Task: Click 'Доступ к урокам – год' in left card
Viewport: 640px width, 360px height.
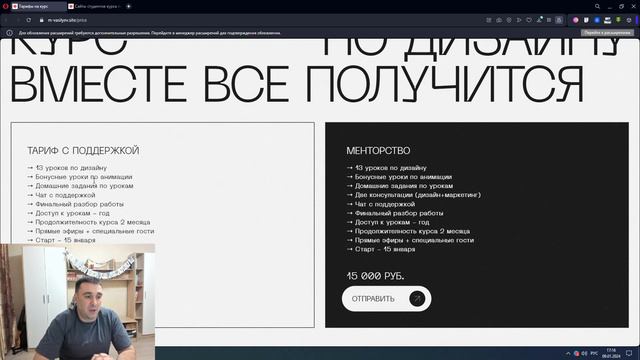Action: (68, 213)
